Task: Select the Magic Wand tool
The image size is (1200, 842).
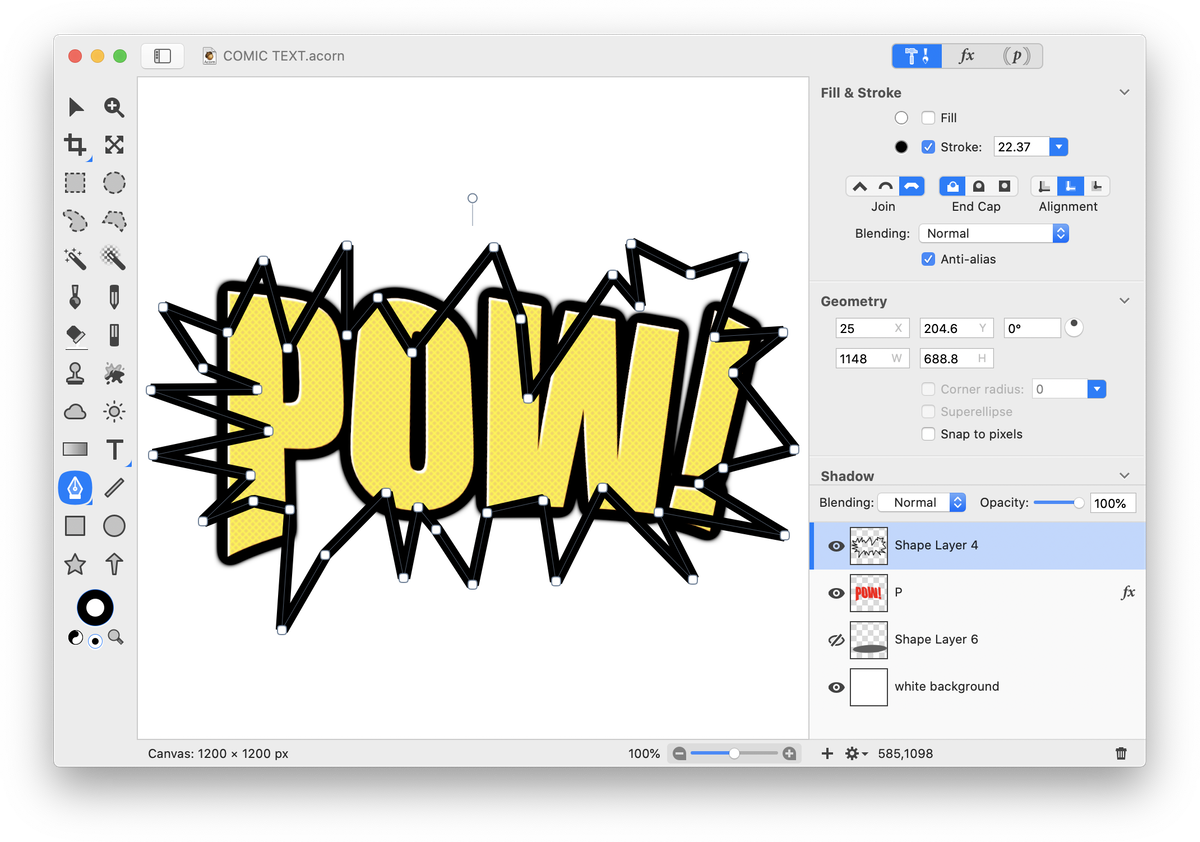Action: coord(75,259)
